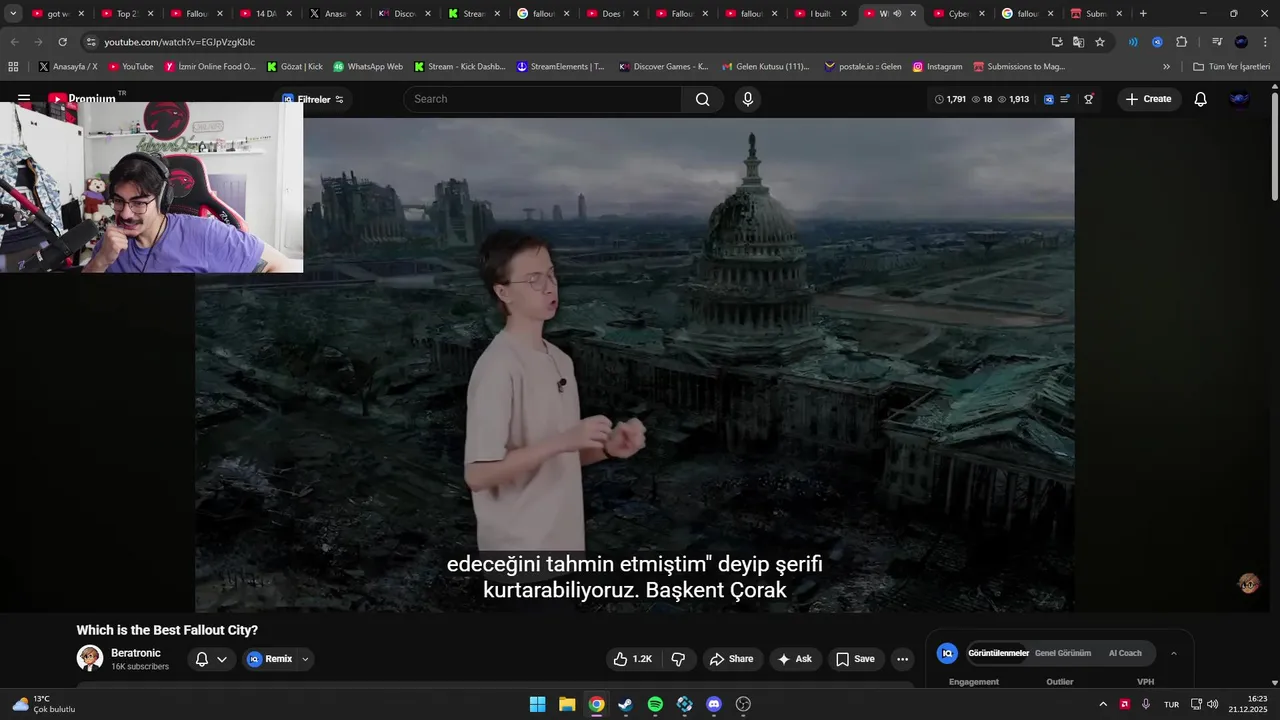This screenshot has width=1280, height=720.
Task: Click the Create button
Action: click(x=1148, y=99)
